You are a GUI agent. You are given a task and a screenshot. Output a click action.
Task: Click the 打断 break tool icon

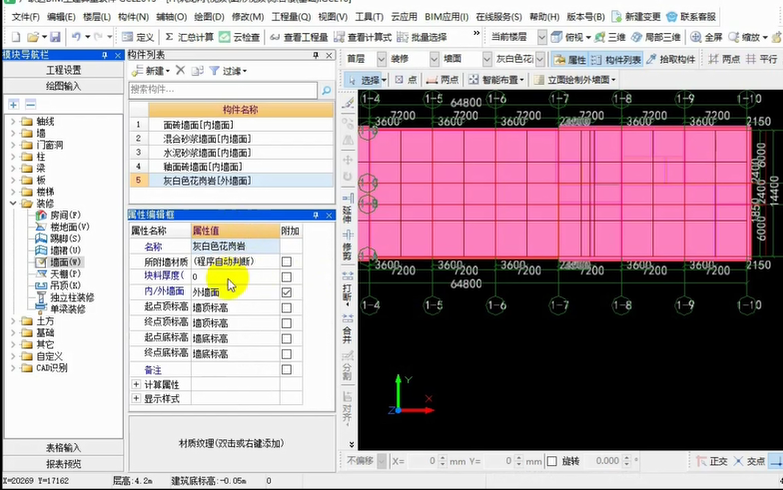[348, 288]
